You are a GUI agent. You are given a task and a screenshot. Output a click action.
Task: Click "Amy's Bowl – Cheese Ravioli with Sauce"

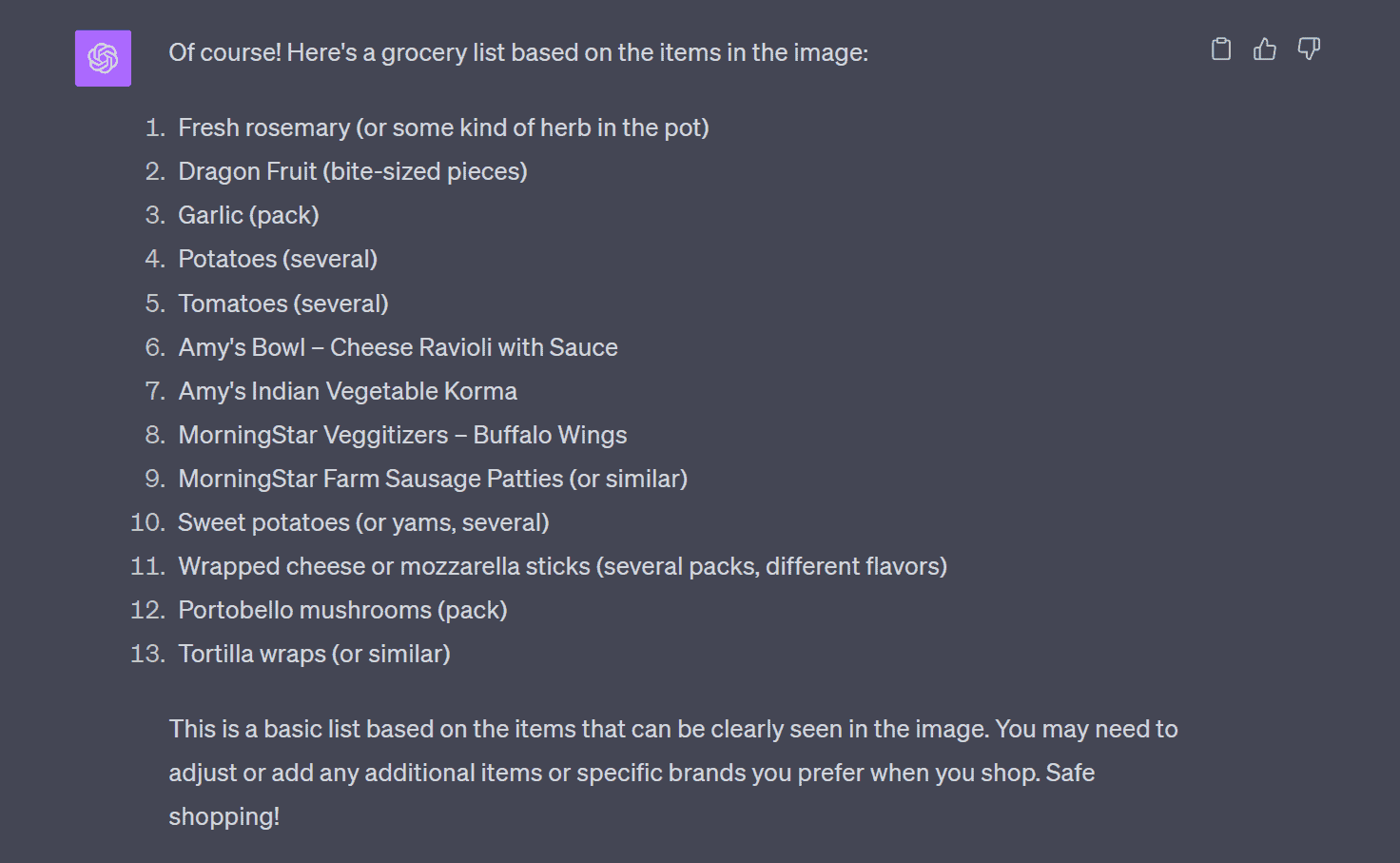(x=398, y=347)
